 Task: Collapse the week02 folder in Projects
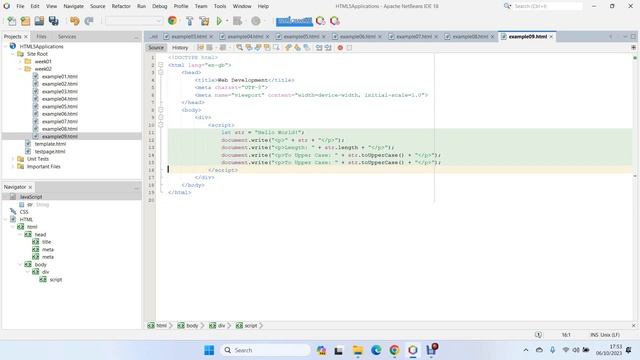pos(20,69)
